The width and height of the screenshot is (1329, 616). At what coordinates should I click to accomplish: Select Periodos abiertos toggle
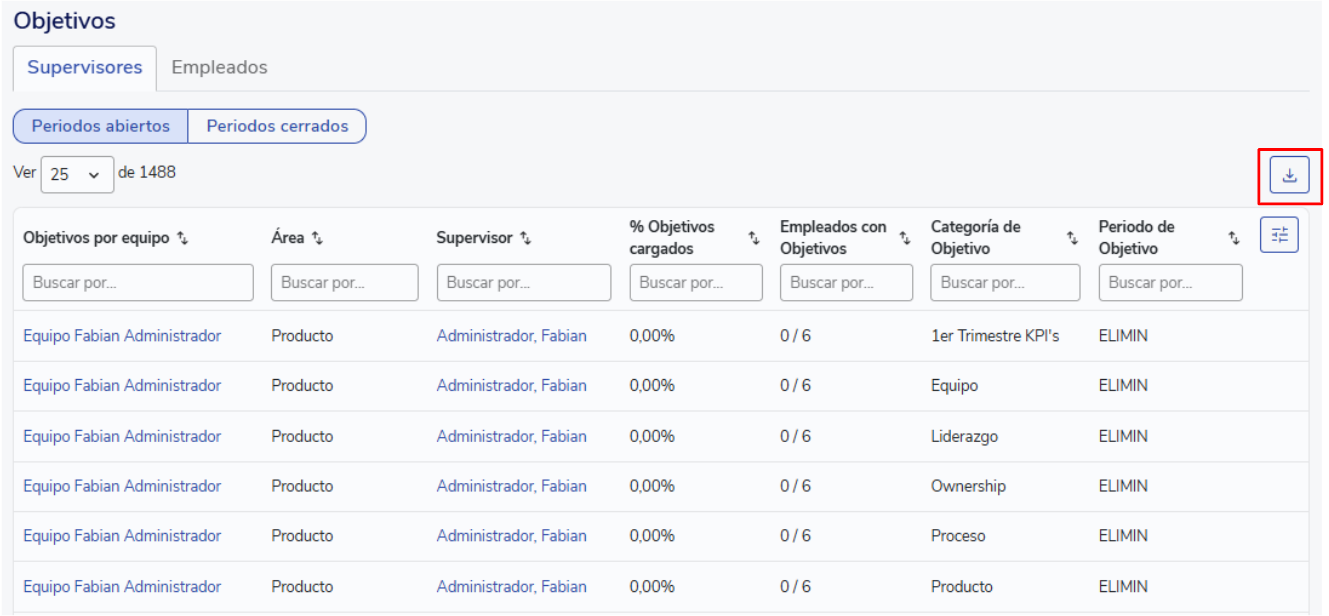pyautogui.click(x=100, y=126)
